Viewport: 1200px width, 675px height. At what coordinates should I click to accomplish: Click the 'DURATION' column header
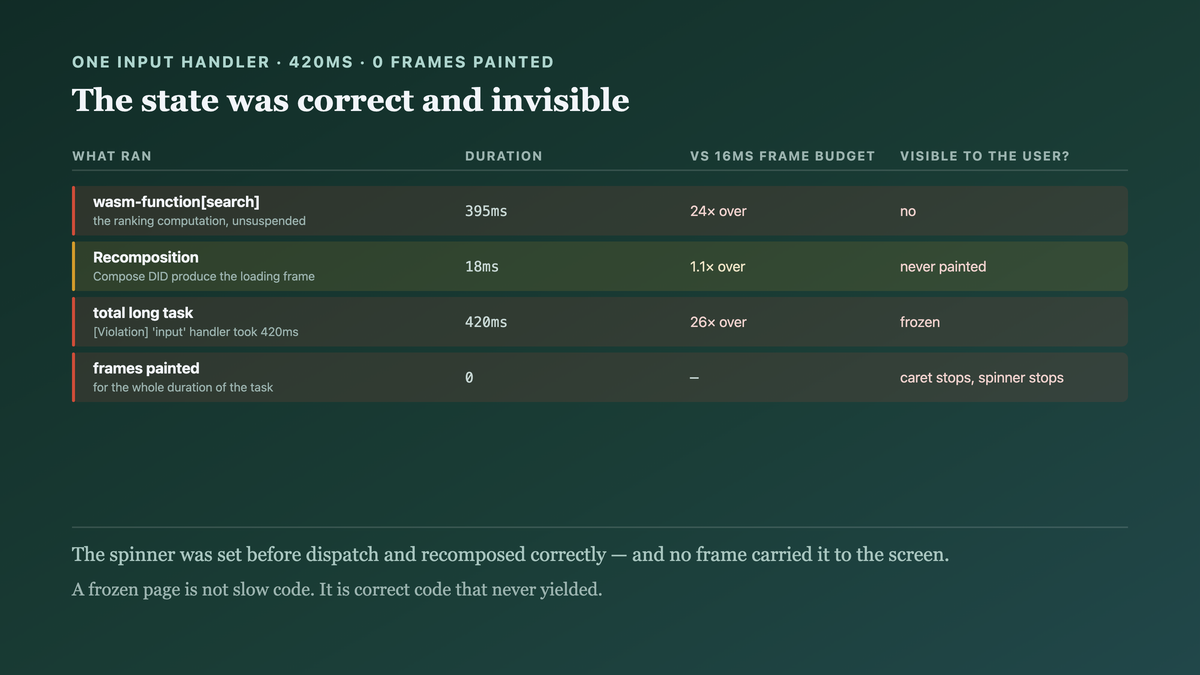[x=504, y=156]
